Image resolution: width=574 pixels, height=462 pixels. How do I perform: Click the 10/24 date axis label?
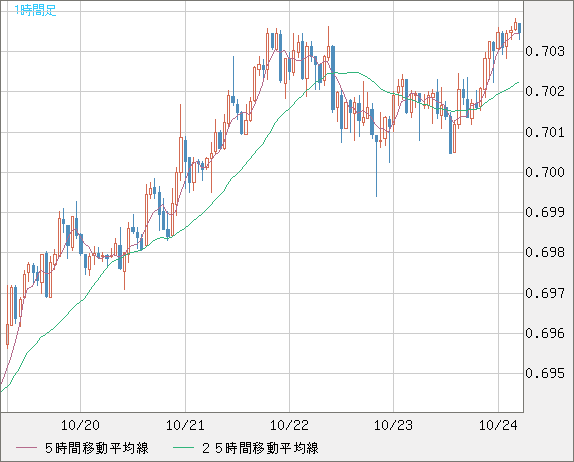click(x=498, y=425)
